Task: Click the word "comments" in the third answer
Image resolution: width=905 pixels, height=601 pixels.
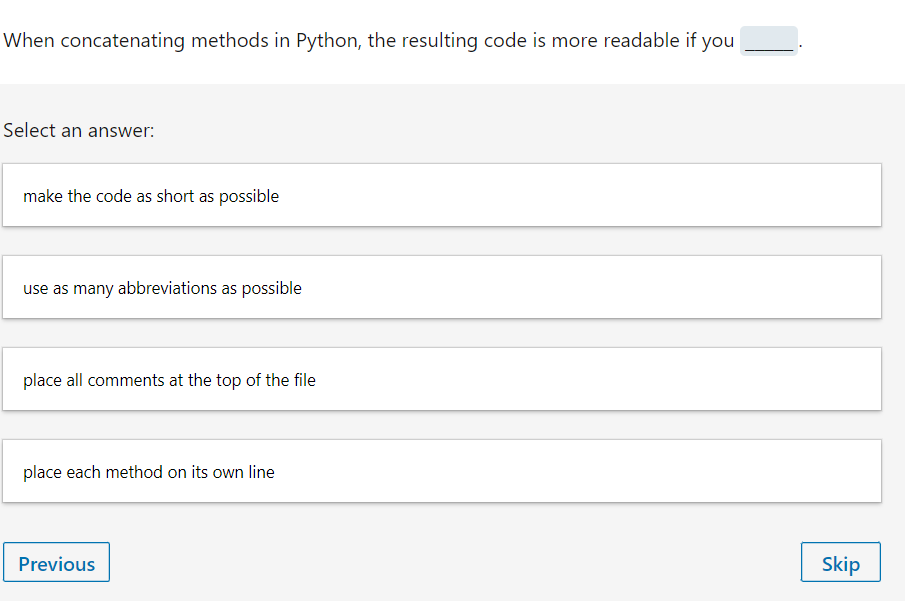Action: coord(122,380)
